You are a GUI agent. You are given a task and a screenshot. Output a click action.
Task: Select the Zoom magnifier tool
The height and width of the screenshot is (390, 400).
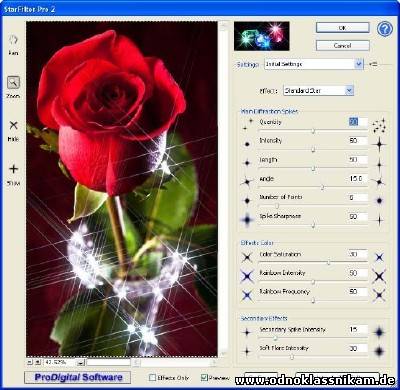(13, 82)
